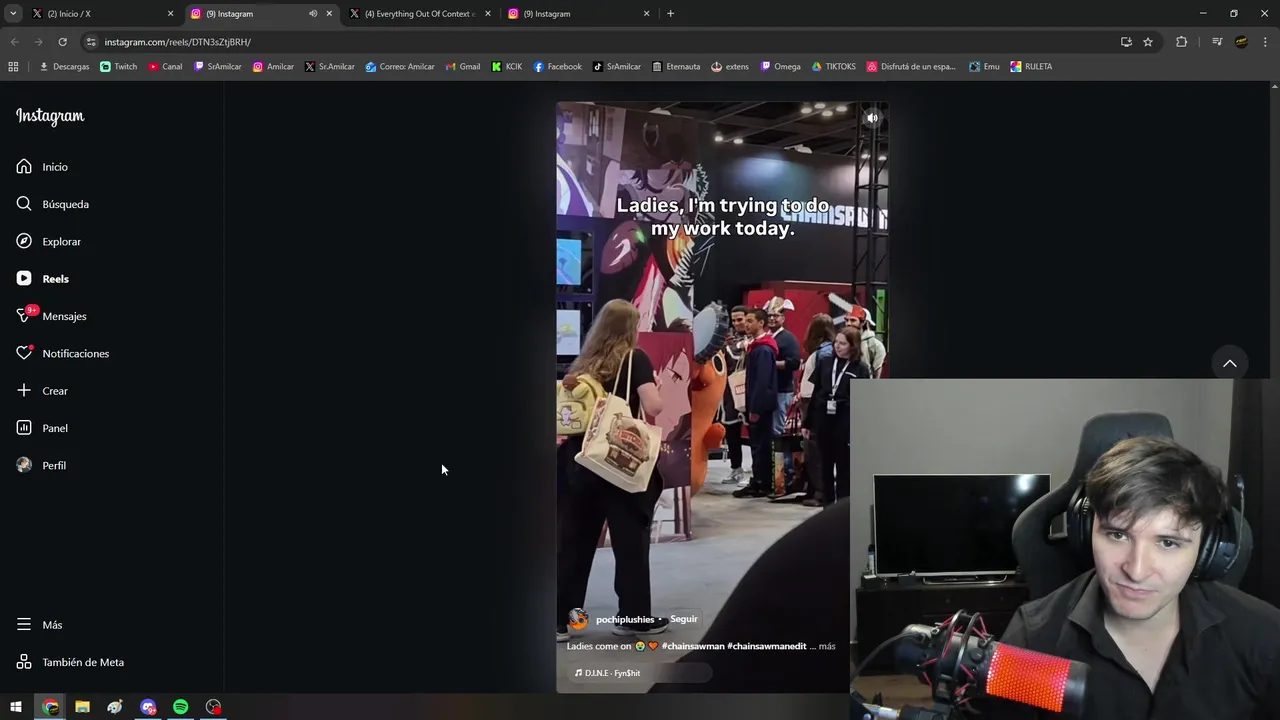
Task: Click the address bar URL
Action: coord(177,42)
